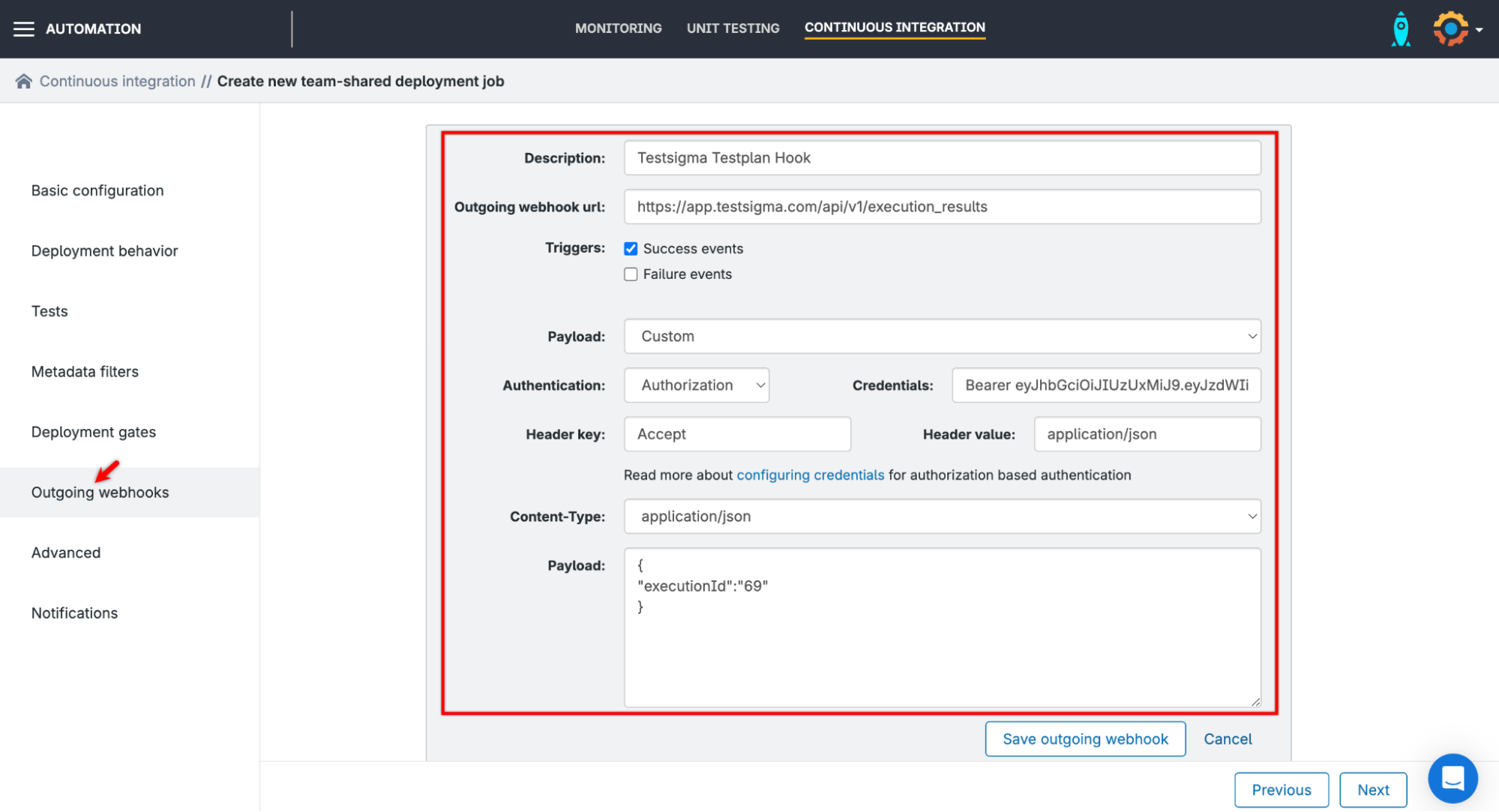Viewport: 1499px width, 812px height.
Task: Switch to the Unit Testing tab
Action: (x=733, y=28)
